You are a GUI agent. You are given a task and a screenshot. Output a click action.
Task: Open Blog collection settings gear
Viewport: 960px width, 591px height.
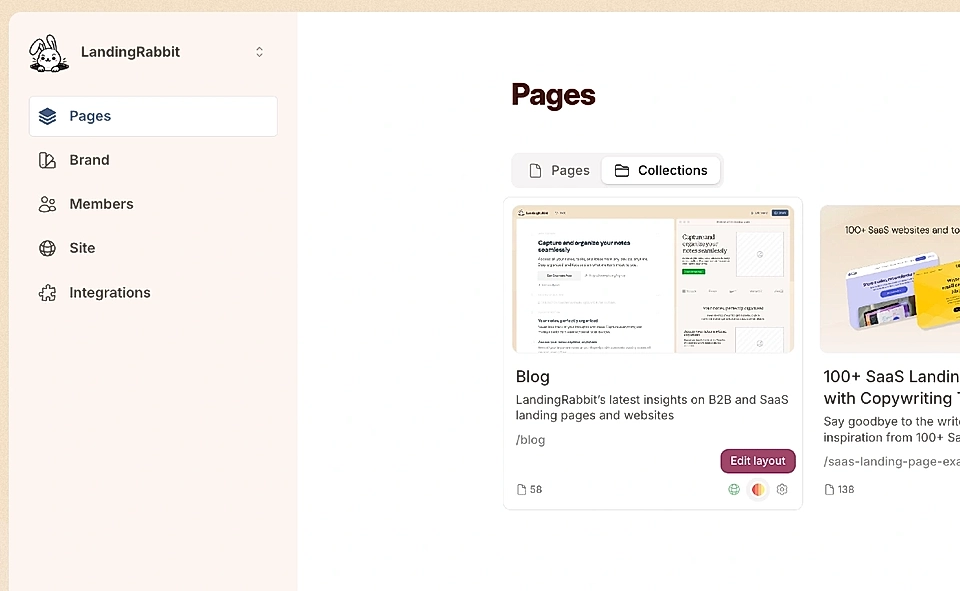point(782,490)
